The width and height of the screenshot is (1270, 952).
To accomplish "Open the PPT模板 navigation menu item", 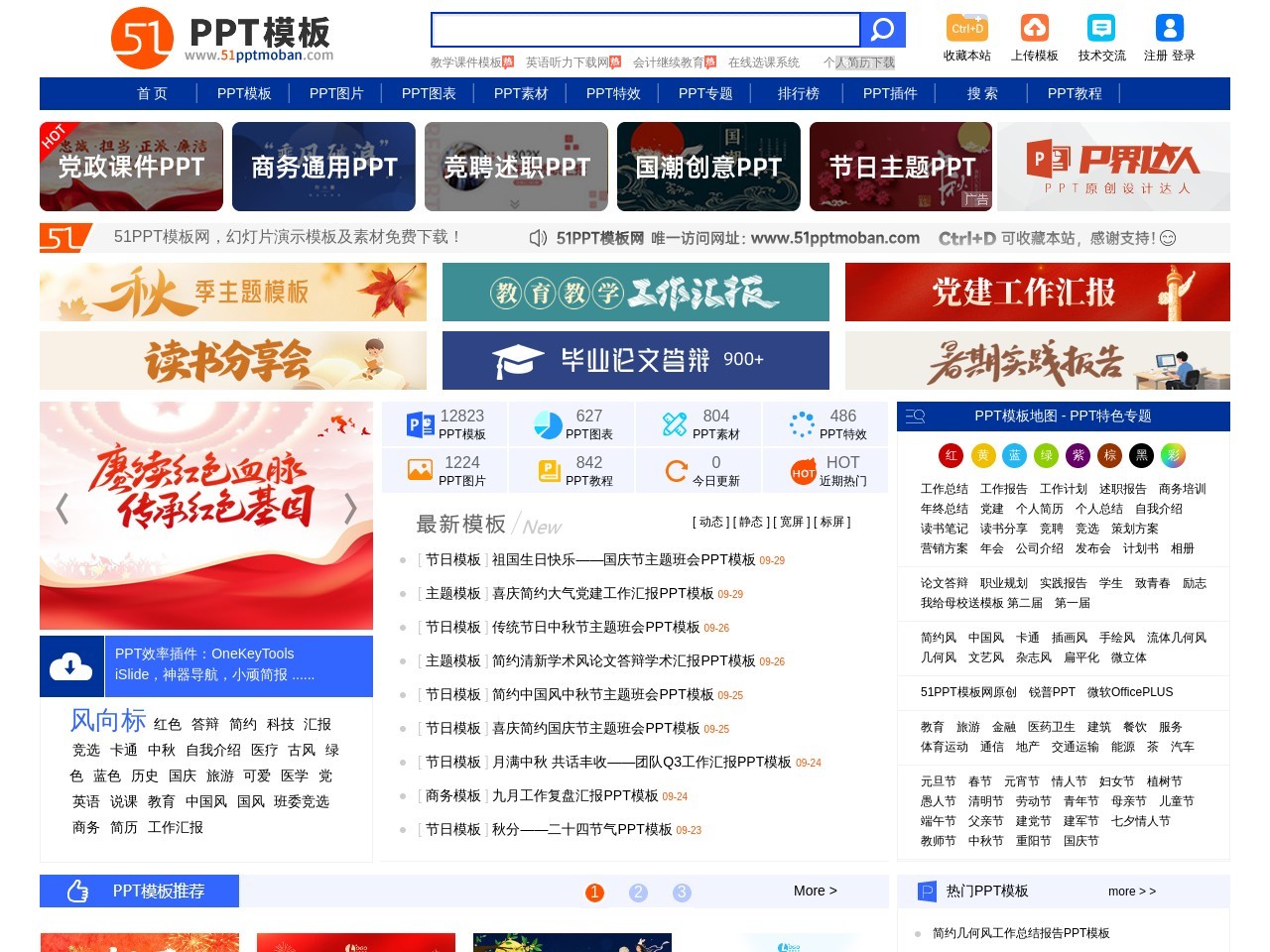I will (x=244, y=93).
